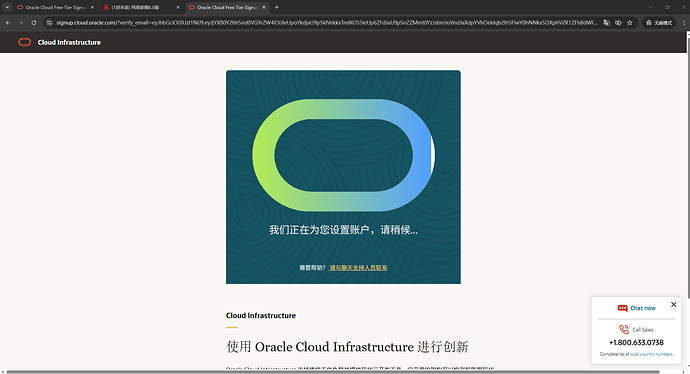Bookmark this page with star icon
The height and width of the screenshot is (374, 690).
tap(630, 22)
